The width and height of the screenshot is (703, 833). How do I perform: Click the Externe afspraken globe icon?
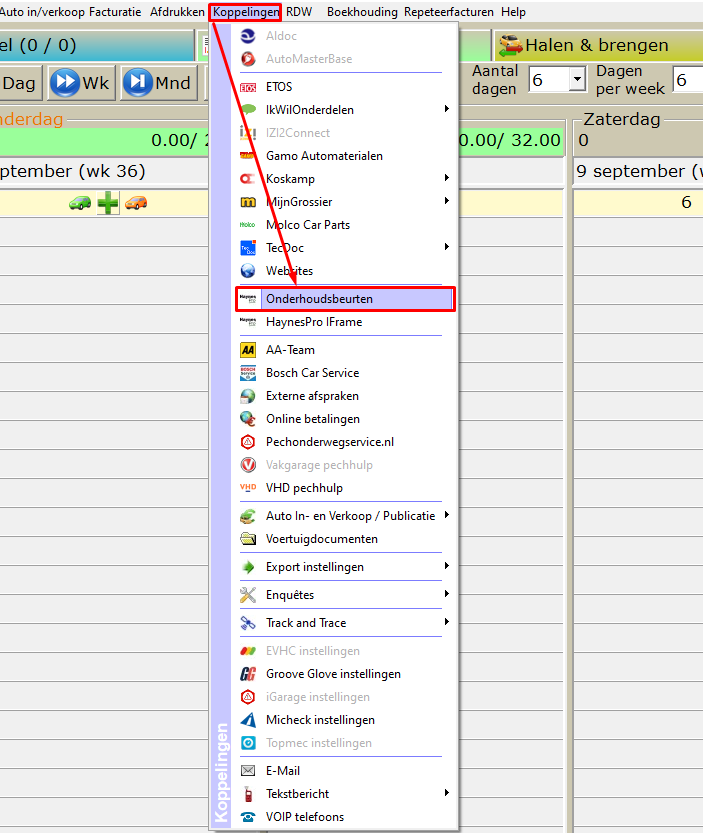[x=248, y=396]
